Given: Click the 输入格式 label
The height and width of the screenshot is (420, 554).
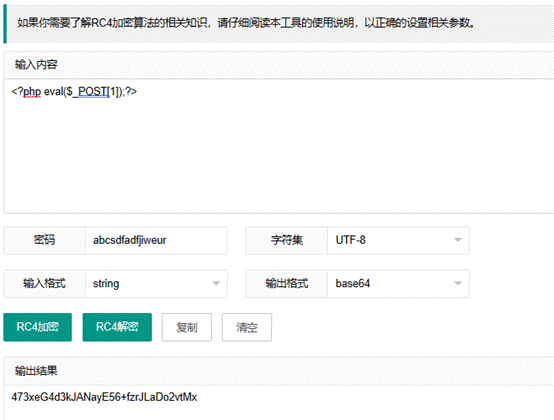Looking at the screenshot, I should click(45, 284).
